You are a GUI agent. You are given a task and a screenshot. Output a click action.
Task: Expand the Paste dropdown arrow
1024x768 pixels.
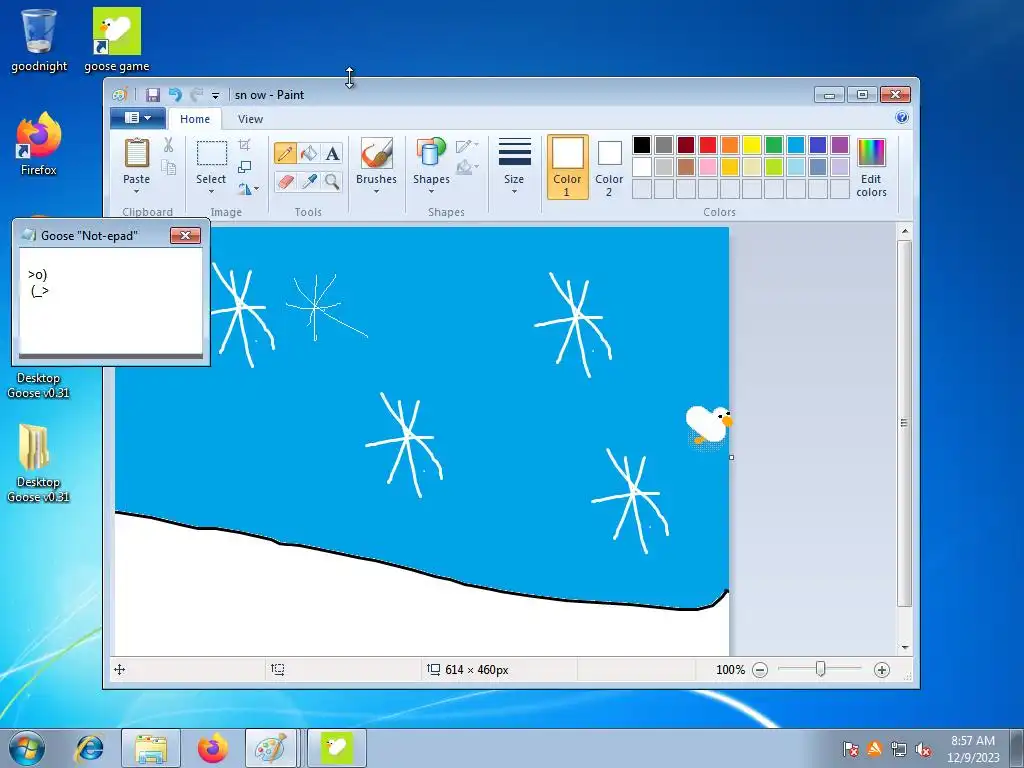(x=136, y=191)
